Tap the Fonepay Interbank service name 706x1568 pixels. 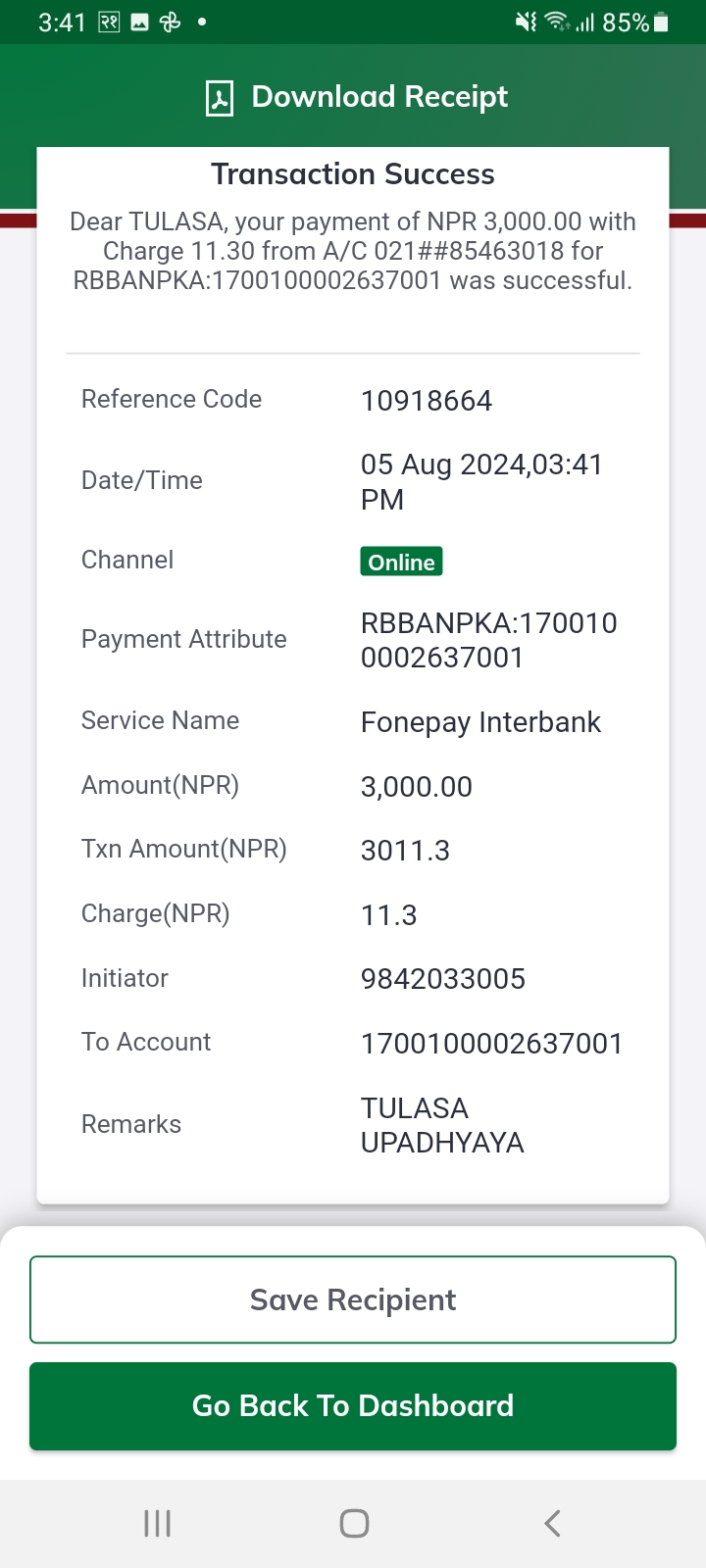(480, 722)
